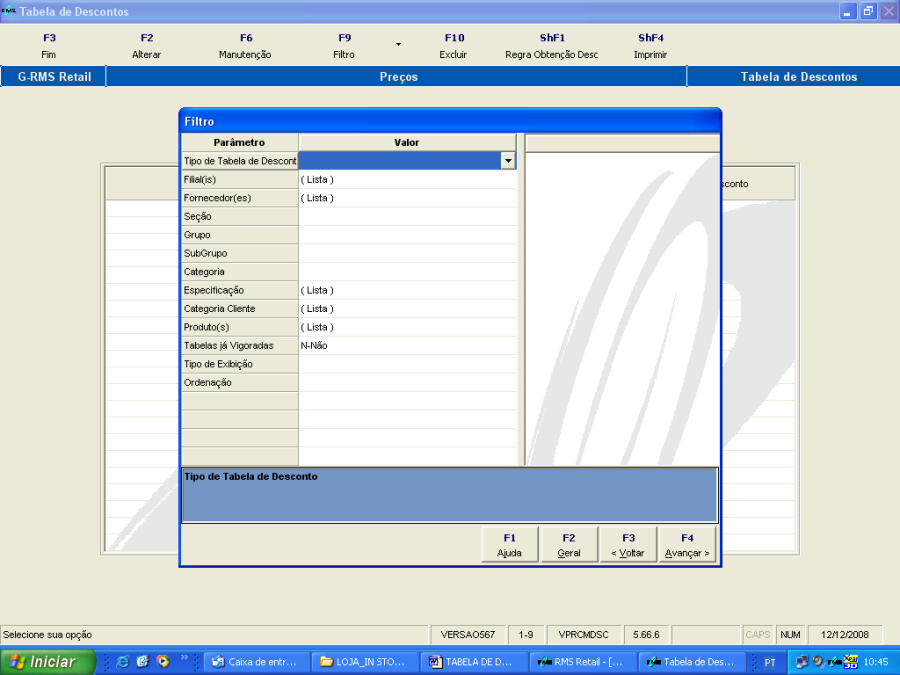Screen dimensions: 900x675
Task: Switch to Tabela de Des taskbar window
Action: pyautogui.click(x=691, y=662)
